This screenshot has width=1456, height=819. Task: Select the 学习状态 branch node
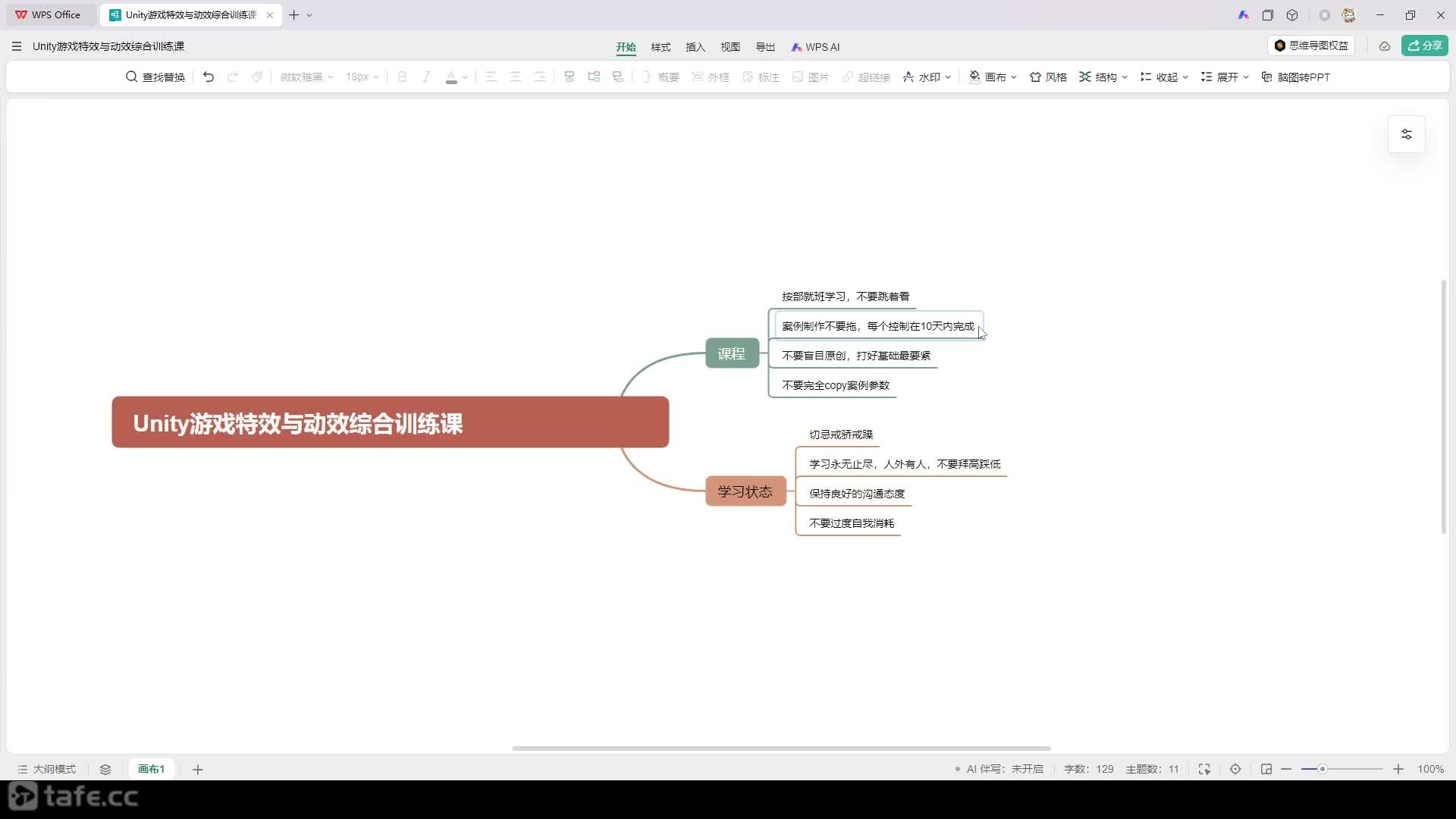click(745, 491)
